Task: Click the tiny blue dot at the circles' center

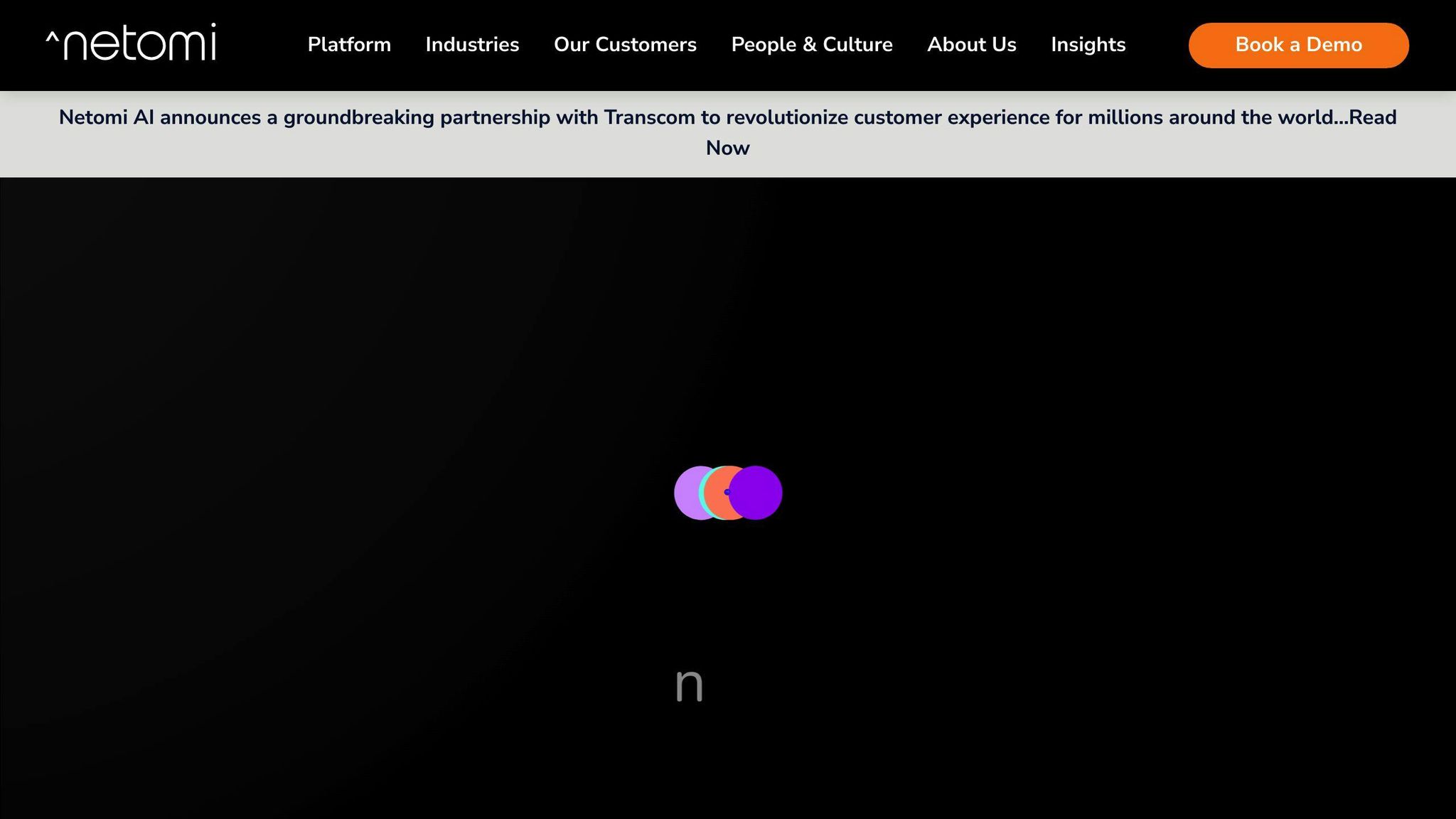Action: coord(727,492)
